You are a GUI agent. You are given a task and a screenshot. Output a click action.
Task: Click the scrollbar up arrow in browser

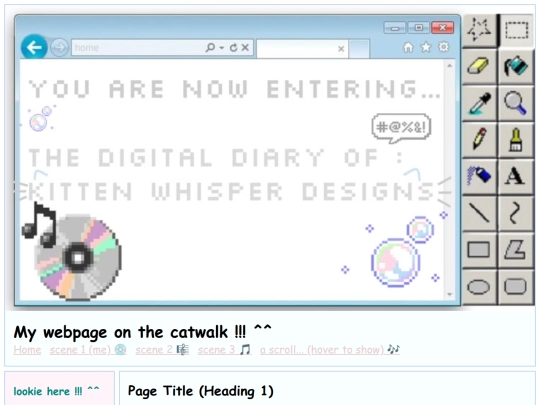[x=450, y=65]
